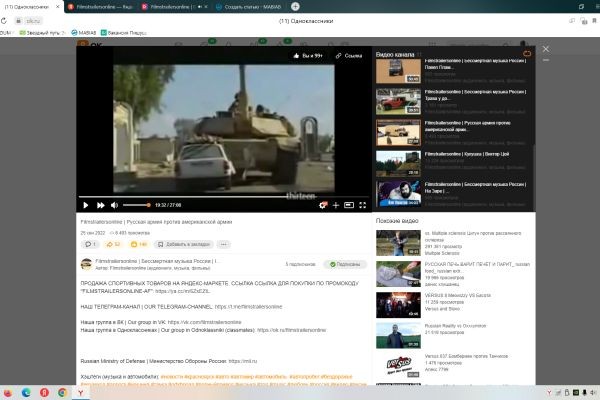This screenshot has height=400, width=600.
Task: Open channel video thumbnail with Павел Плам
Action: [x=398, y=71]
